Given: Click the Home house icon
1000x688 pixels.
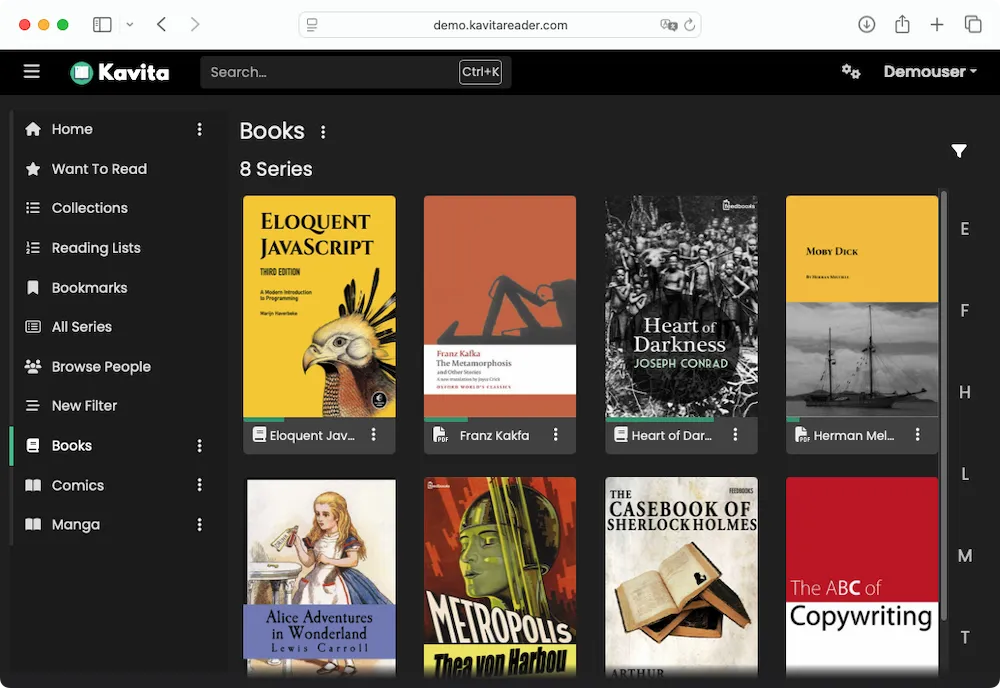Looking at the screenshot, I should 33,129.
